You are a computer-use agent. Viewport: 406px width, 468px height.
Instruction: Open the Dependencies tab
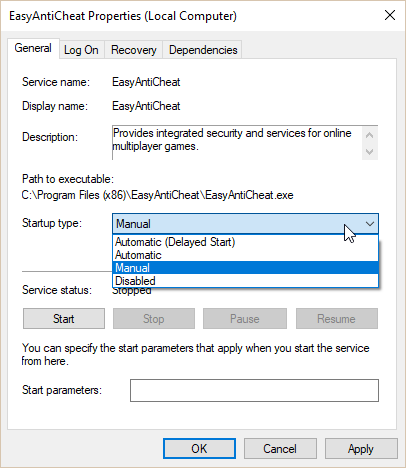click(x=203, y=50)
